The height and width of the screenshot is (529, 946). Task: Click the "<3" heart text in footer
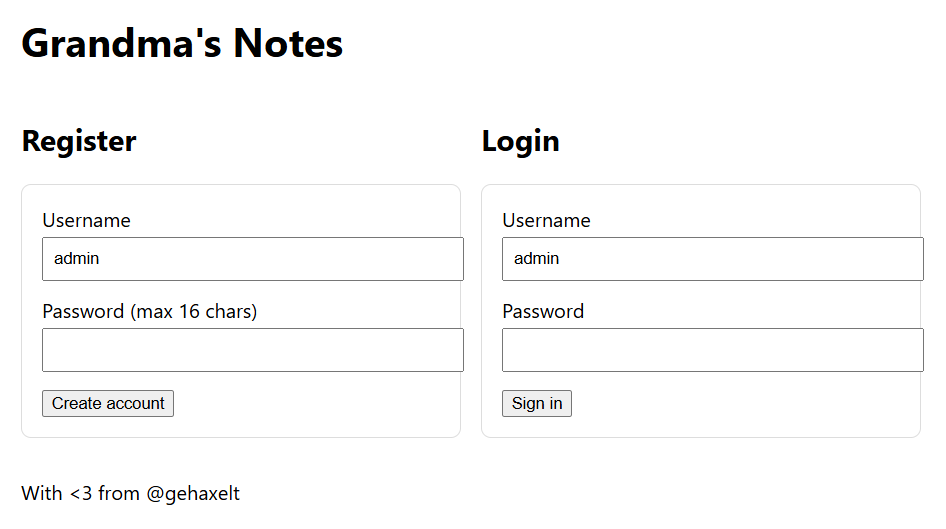click(81, 493)
